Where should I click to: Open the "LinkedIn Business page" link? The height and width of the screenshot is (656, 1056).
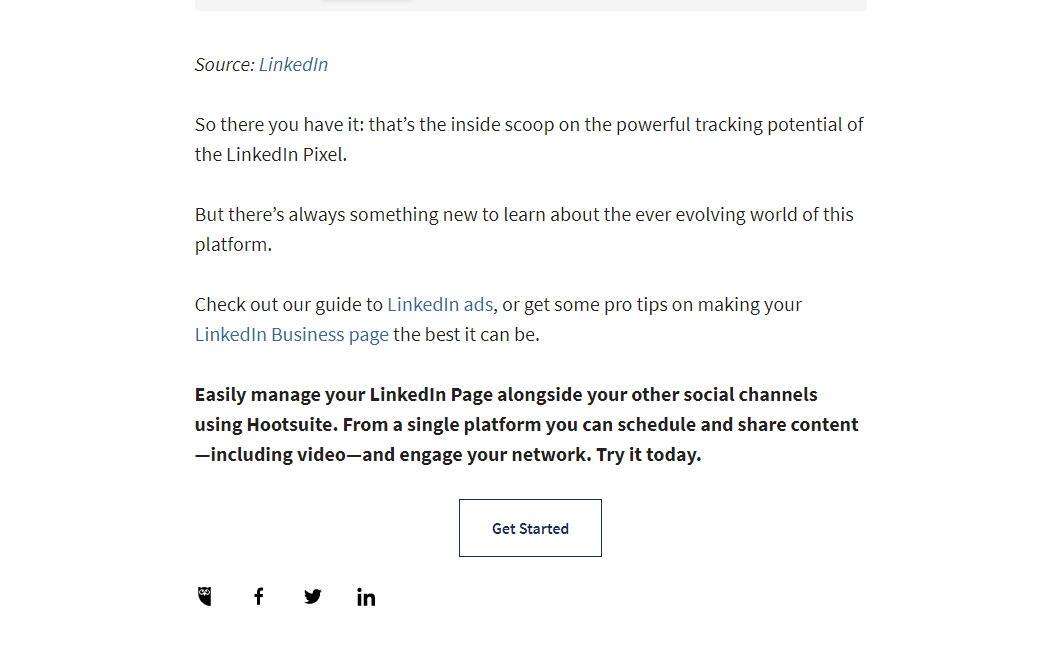pos(292,335)
